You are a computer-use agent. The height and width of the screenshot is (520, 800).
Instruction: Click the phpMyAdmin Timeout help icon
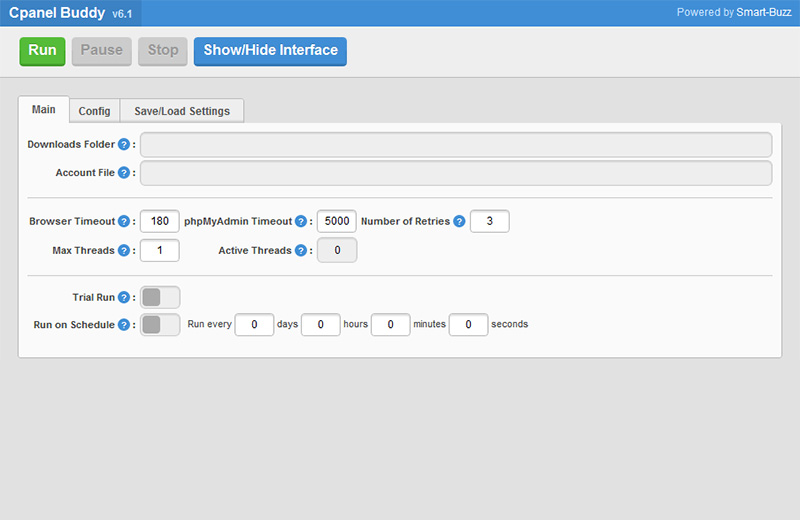coord(301,221)
